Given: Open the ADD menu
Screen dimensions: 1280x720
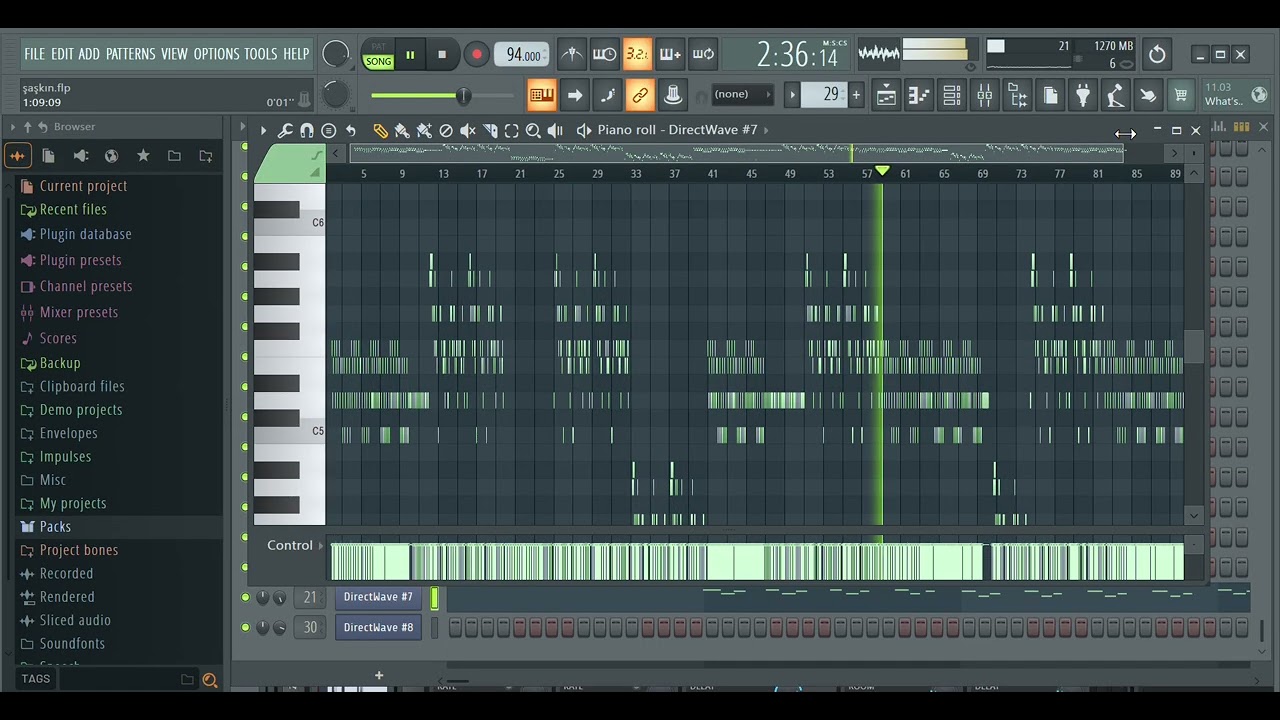Looking at the screenshot, I should pos(89,54).
